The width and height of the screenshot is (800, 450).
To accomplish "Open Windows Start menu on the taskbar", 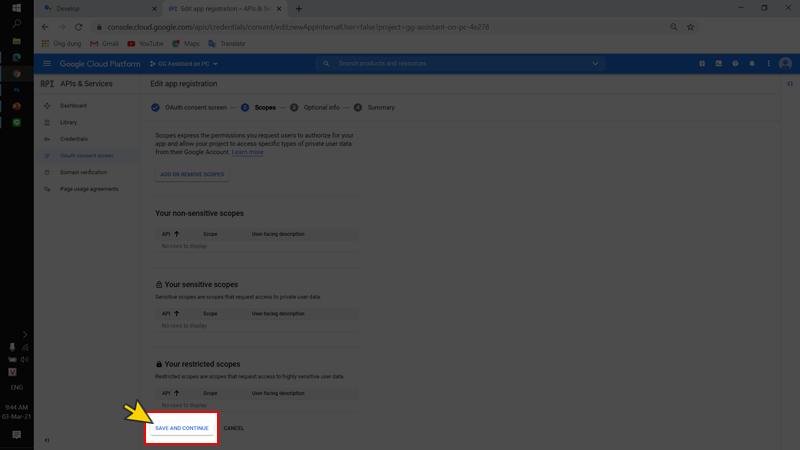I will tap(16, 7).
